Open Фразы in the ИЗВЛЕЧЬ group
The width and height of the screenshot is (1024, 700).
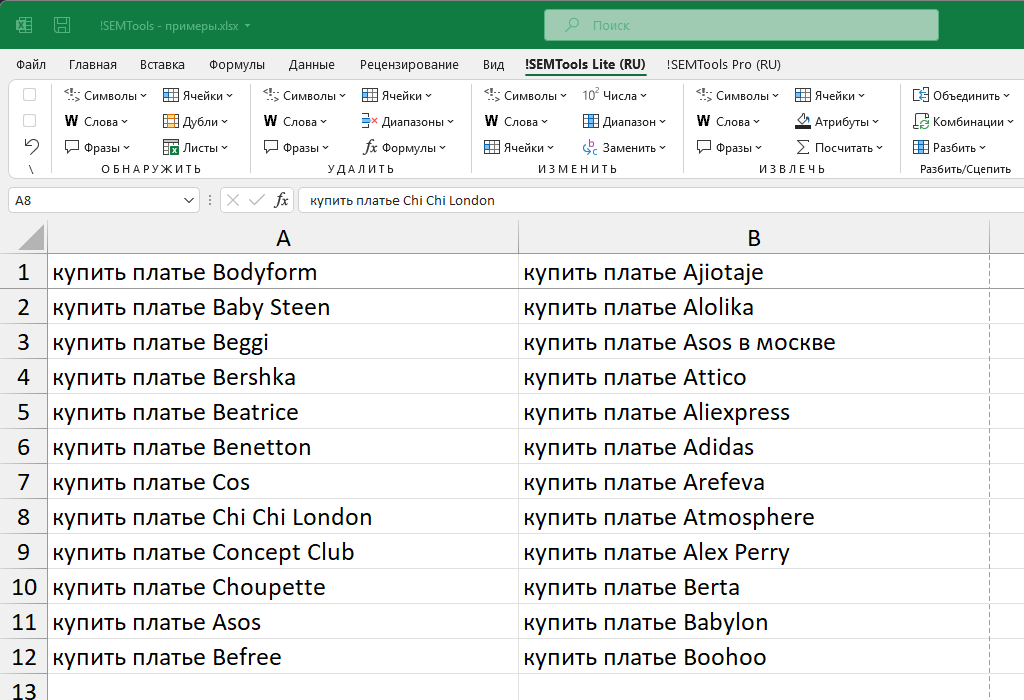click(x=729, y=148)
